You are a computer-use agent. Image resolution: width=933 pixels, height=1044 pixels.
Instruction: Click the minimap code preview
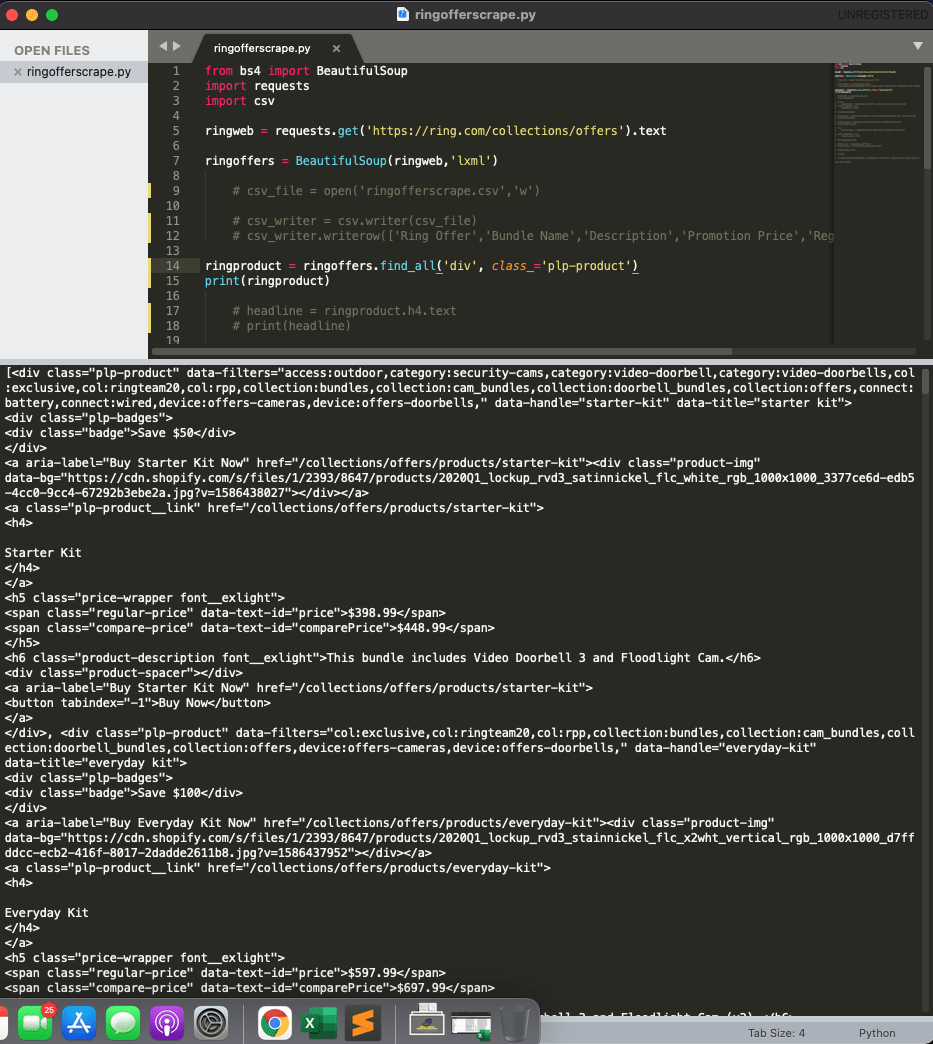(x=876, y=113)
